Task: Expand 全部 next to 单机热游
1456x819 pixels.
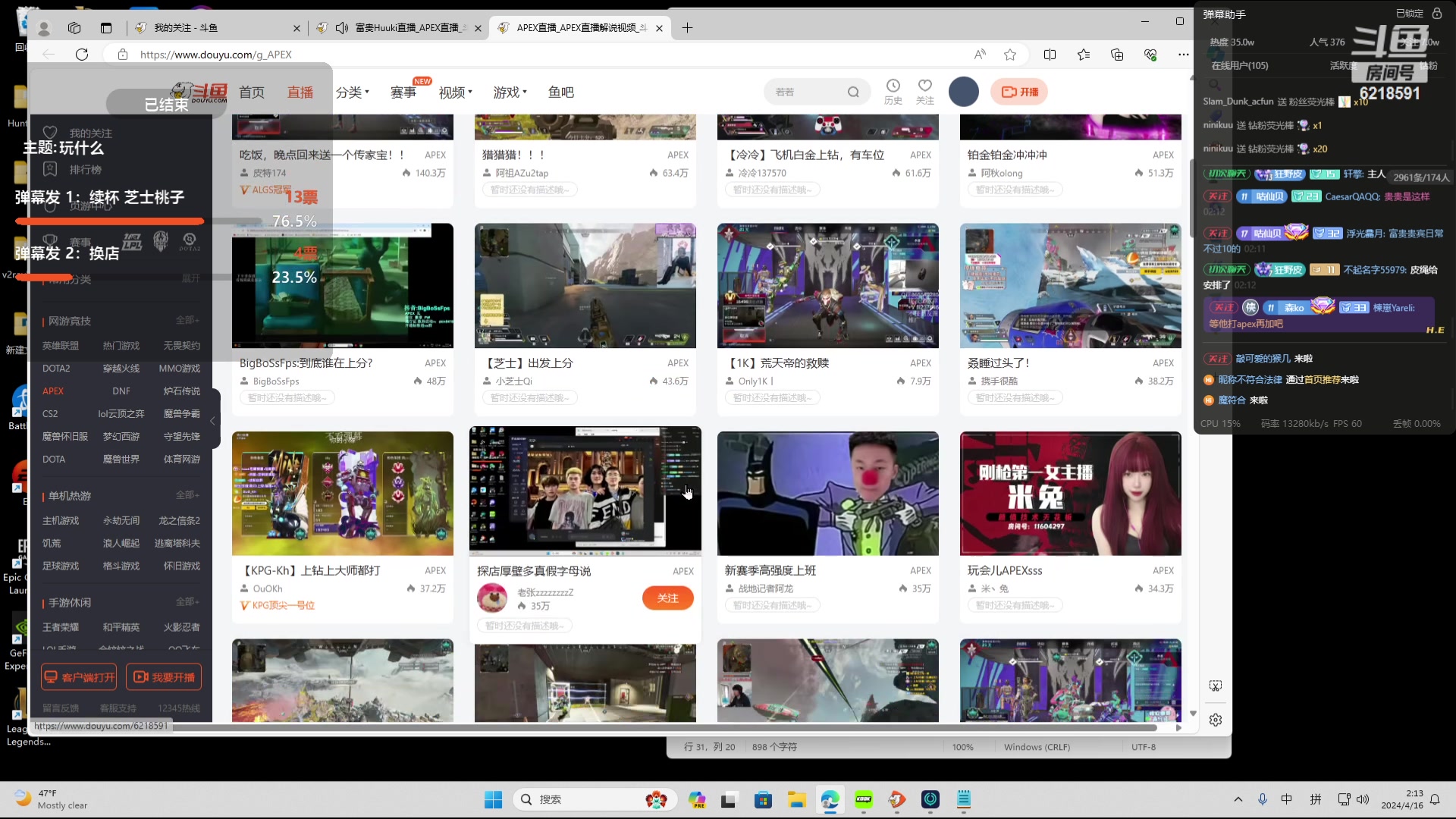Action: pyautogui.click(x=187, y=495)
